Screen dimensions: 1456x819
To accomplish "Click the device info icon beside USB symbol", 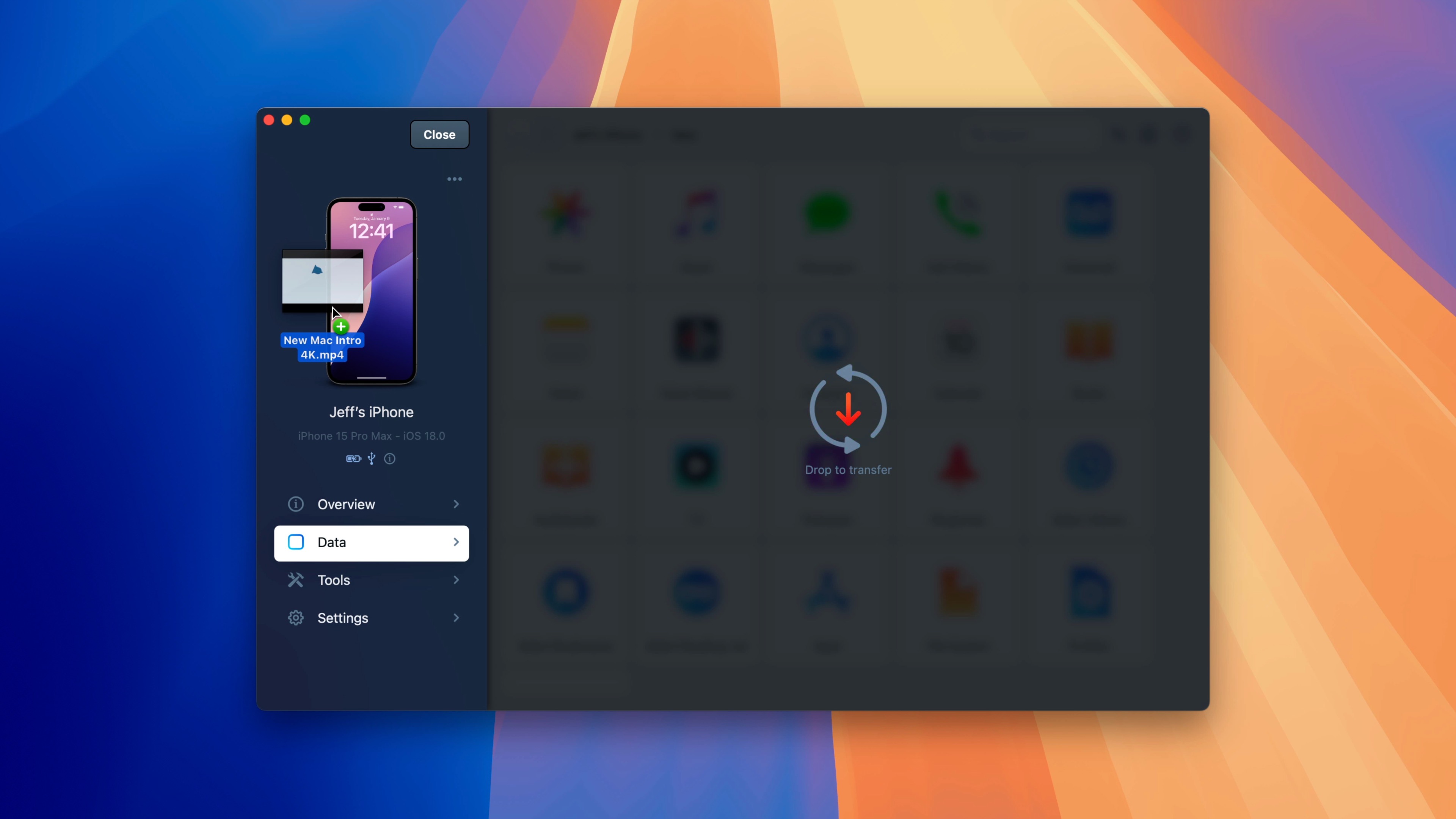I will [389, 458].
